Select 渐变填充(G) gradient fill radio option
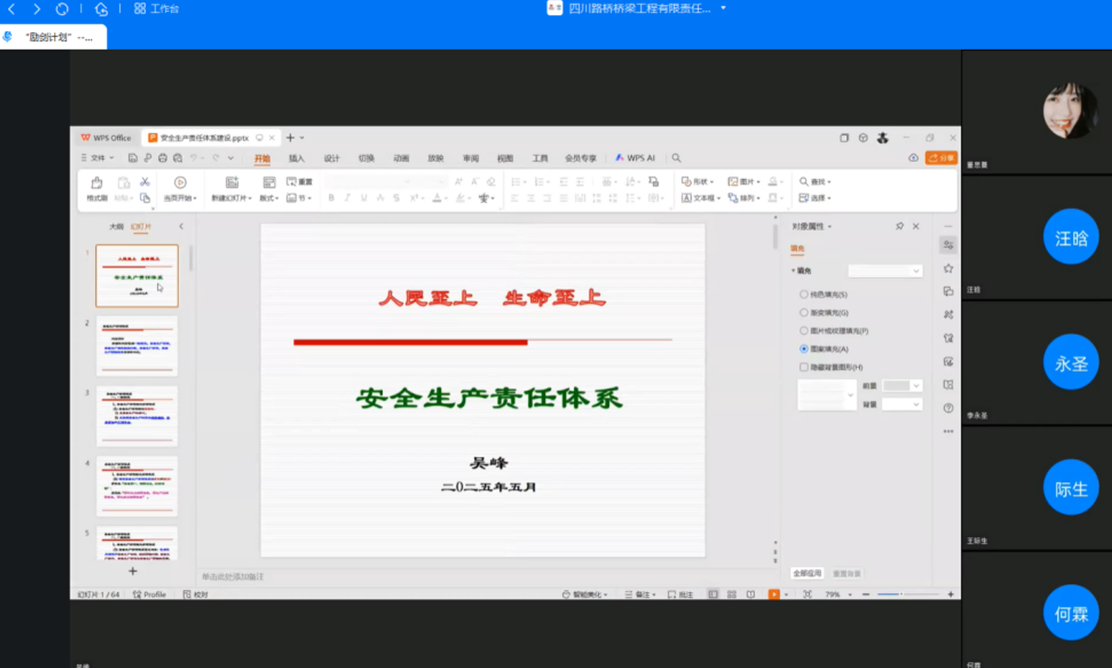This screenshot has height=668, width=1112. point(804,313)
